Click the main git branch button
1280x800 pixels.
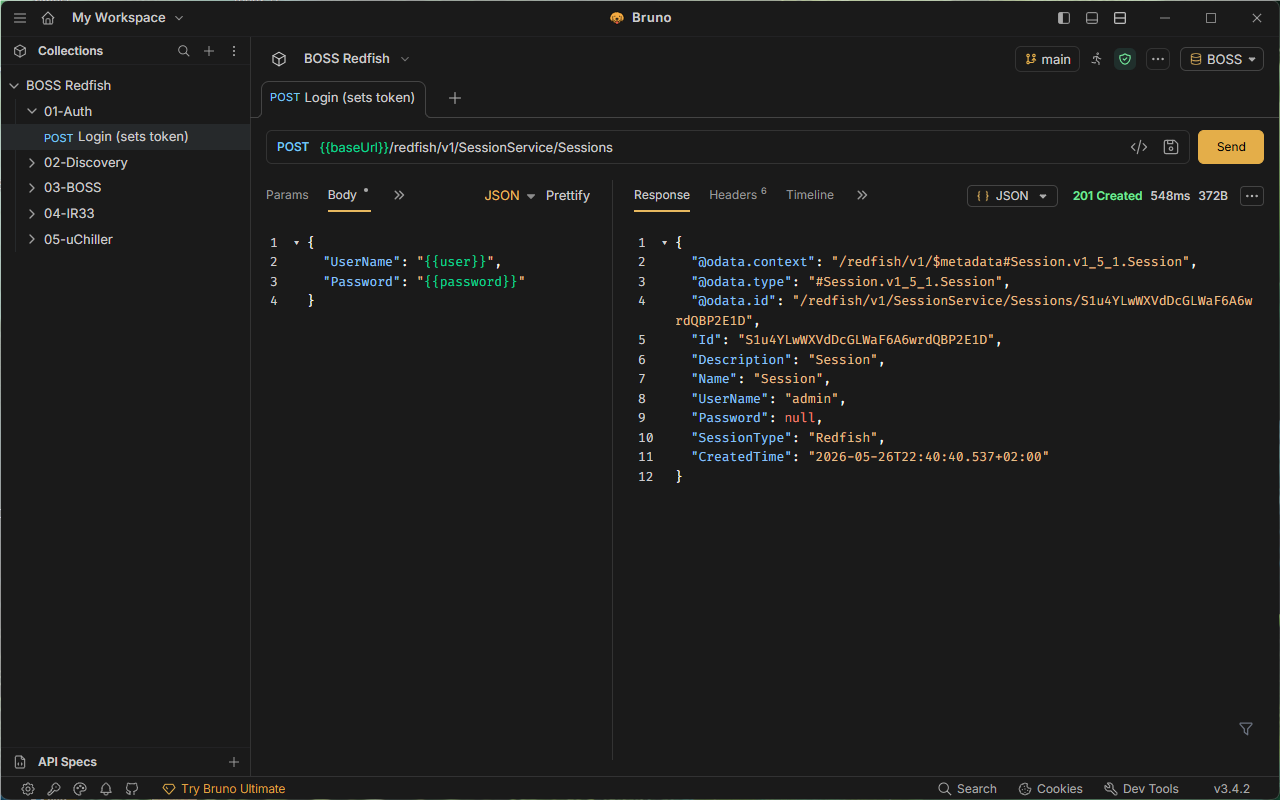click(1047, 59)
